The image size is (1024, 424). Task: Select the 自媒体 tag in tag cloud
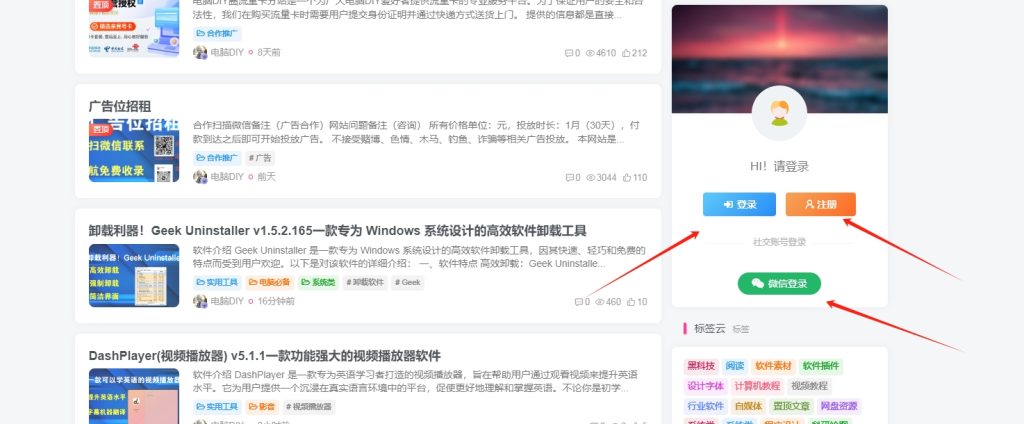(748, 406)
